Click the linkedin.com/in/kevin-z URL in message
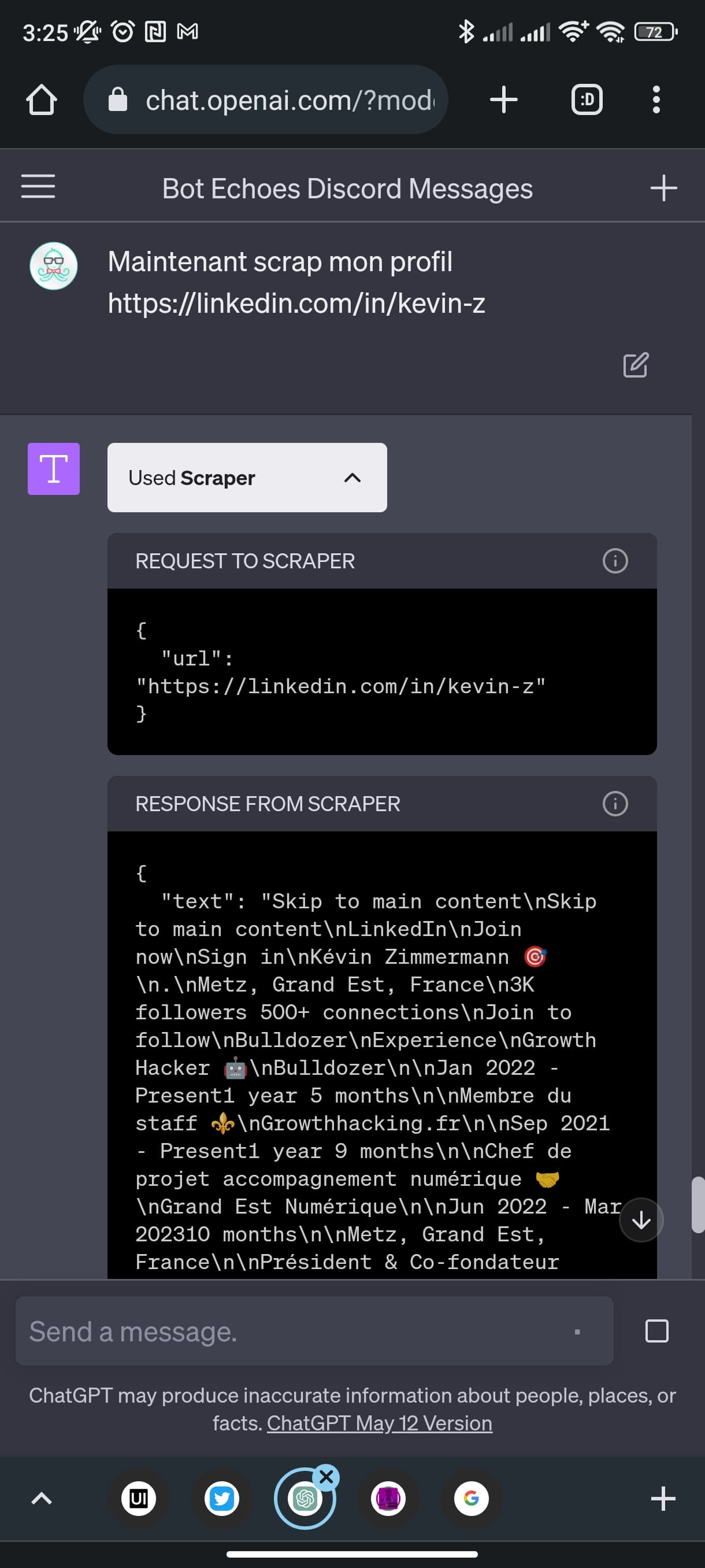 296,303
